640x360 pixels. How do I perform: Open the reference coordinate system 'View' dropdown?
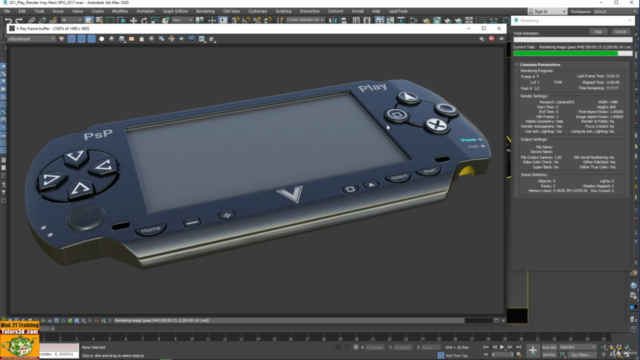(182, 20)
